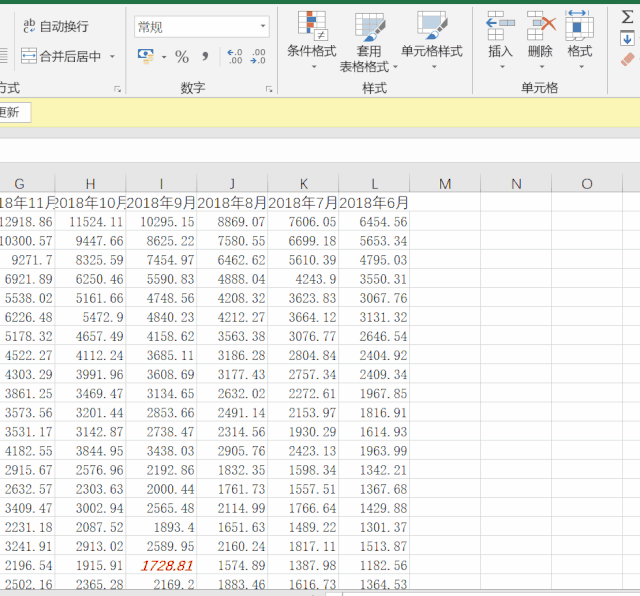Select cell with value 4243.9
Screen dimensions: 640x596
tap(303, 279)
